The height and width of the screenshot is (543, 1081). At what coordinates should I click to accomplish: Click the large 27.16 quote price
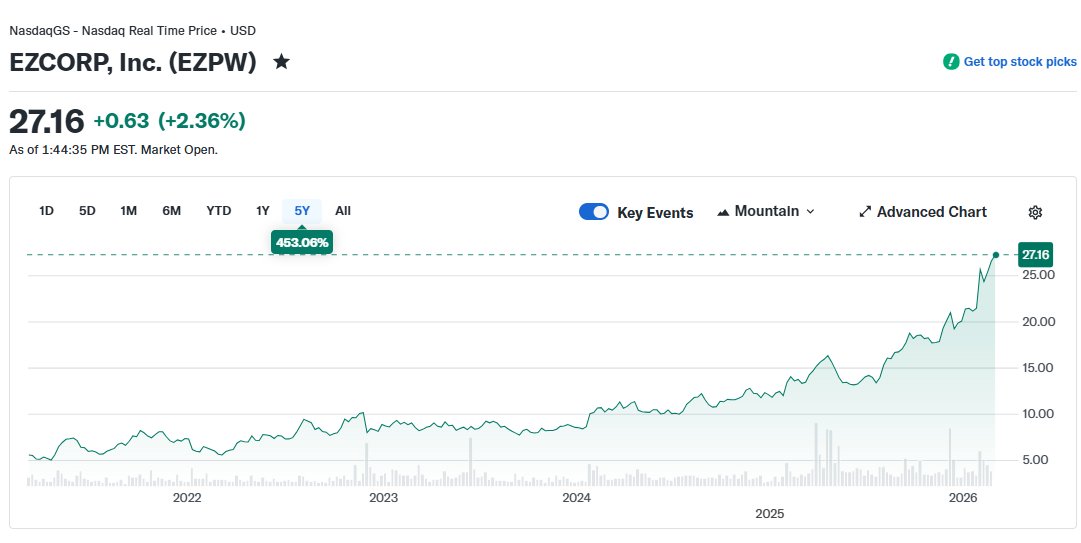(x=47, y=121)
